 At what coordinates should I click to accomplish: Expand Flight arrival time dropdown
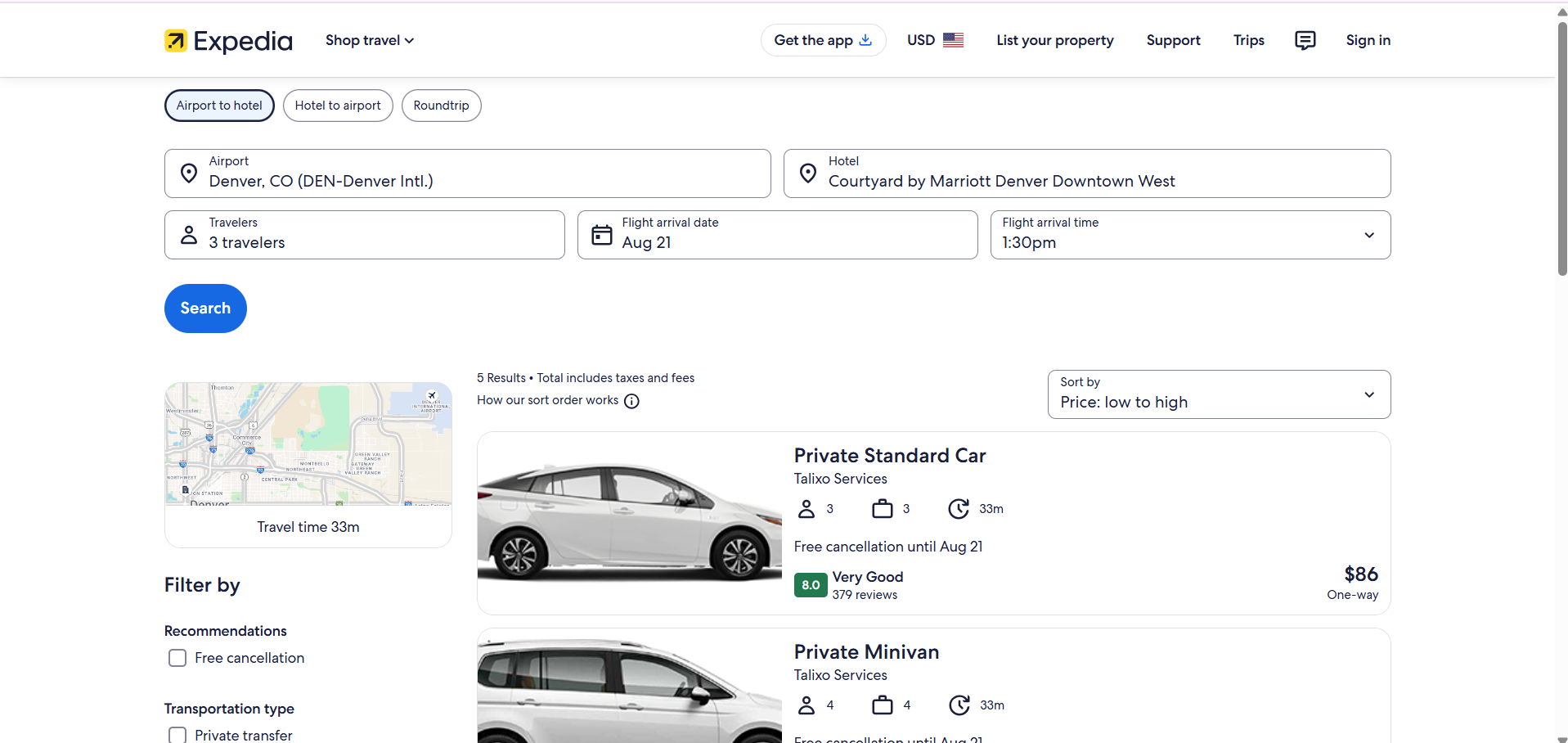point(1190,235)
